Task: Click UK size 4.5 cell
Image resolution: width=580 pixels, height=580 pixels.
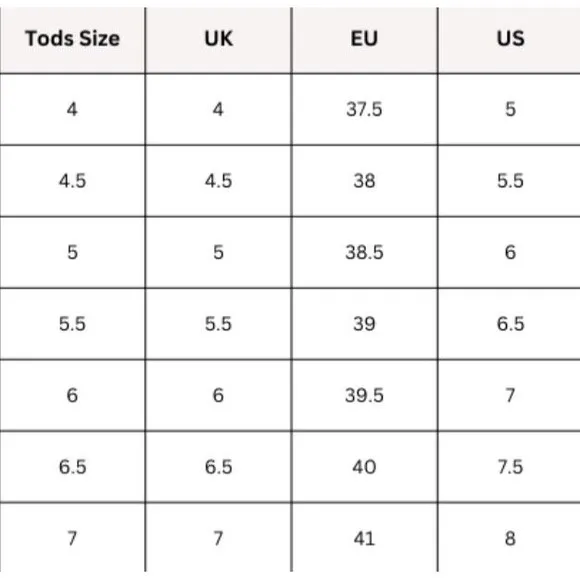Action: tap(219, 181)
